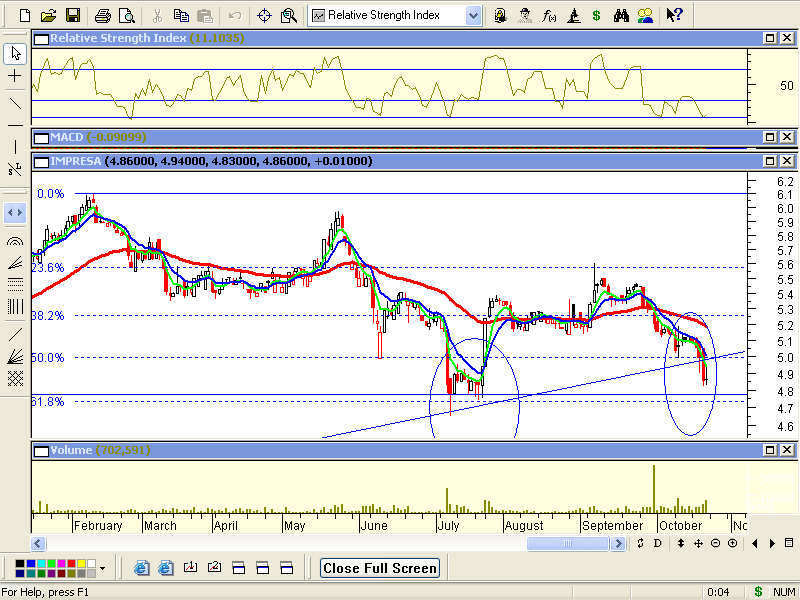Select the Fibonacci time zones tool
This screenshot has width=800, height=600.
pos(15,306)
